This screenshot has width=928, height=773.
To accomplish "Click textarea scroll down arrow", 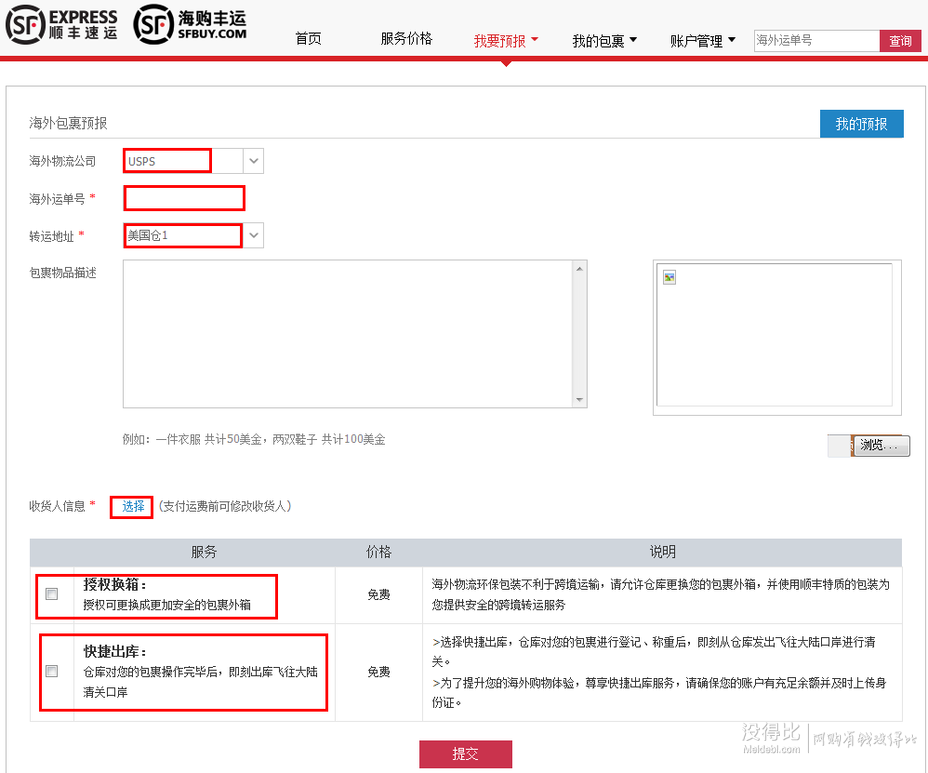I will pyautogui.click(x=579, y=400).
